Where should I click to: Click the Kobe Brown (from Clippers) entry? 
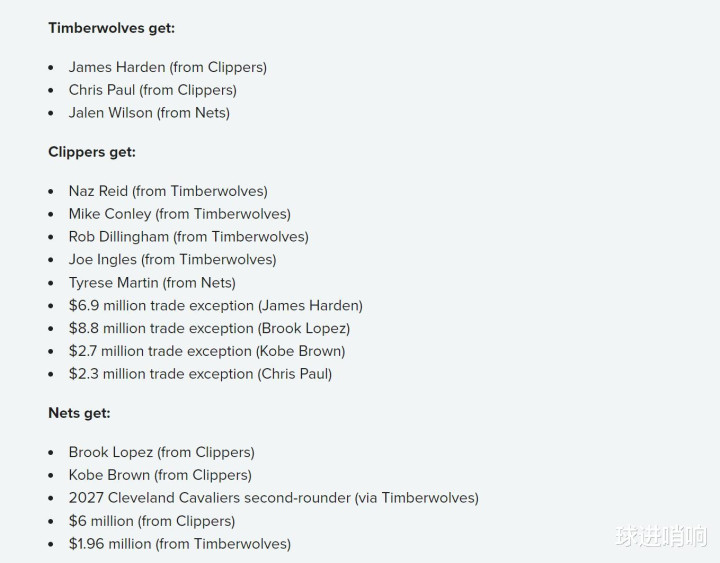tap(160, 475)
